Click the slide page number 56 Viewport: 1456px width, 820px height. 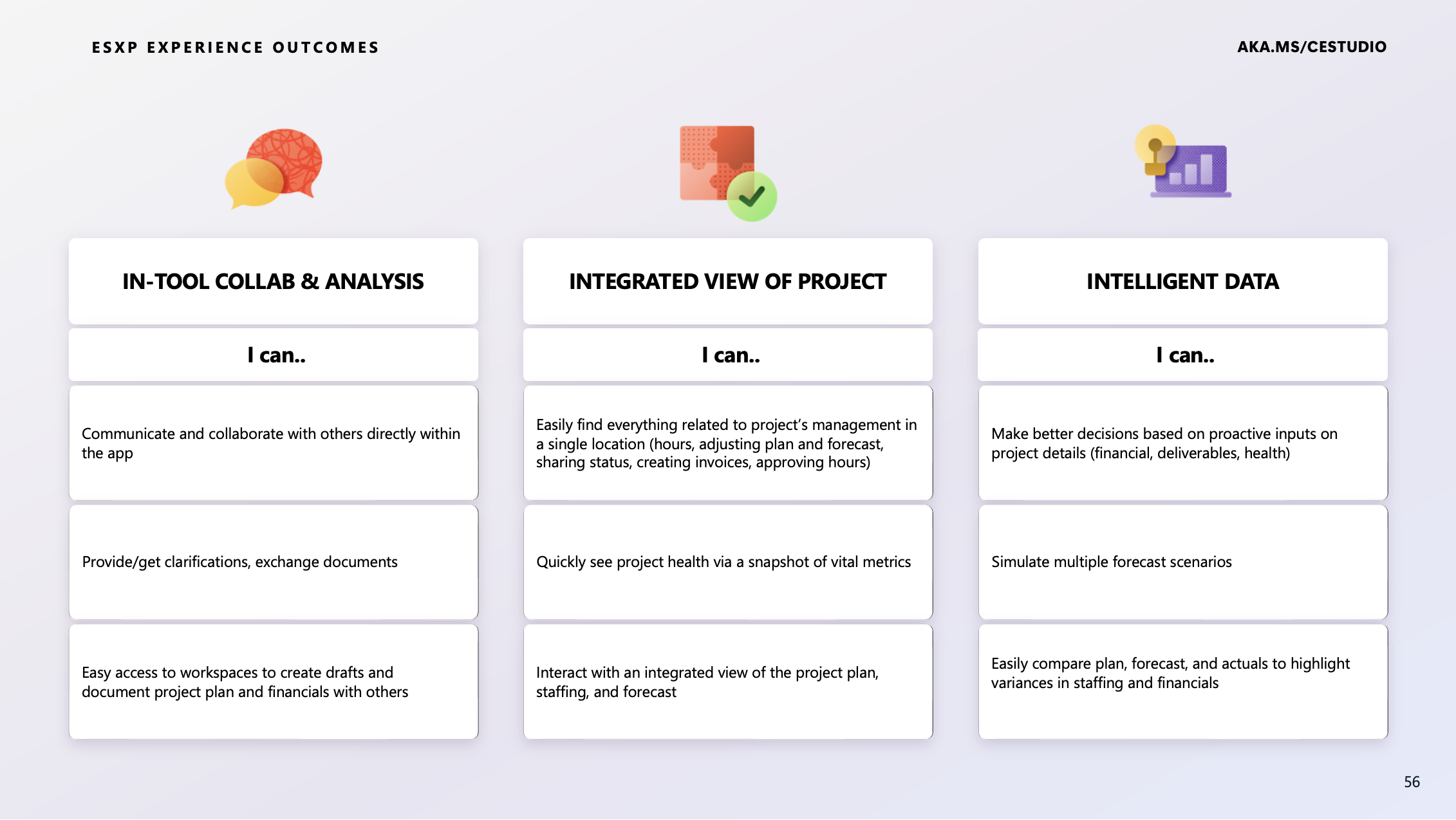[x=1412, y=782]
